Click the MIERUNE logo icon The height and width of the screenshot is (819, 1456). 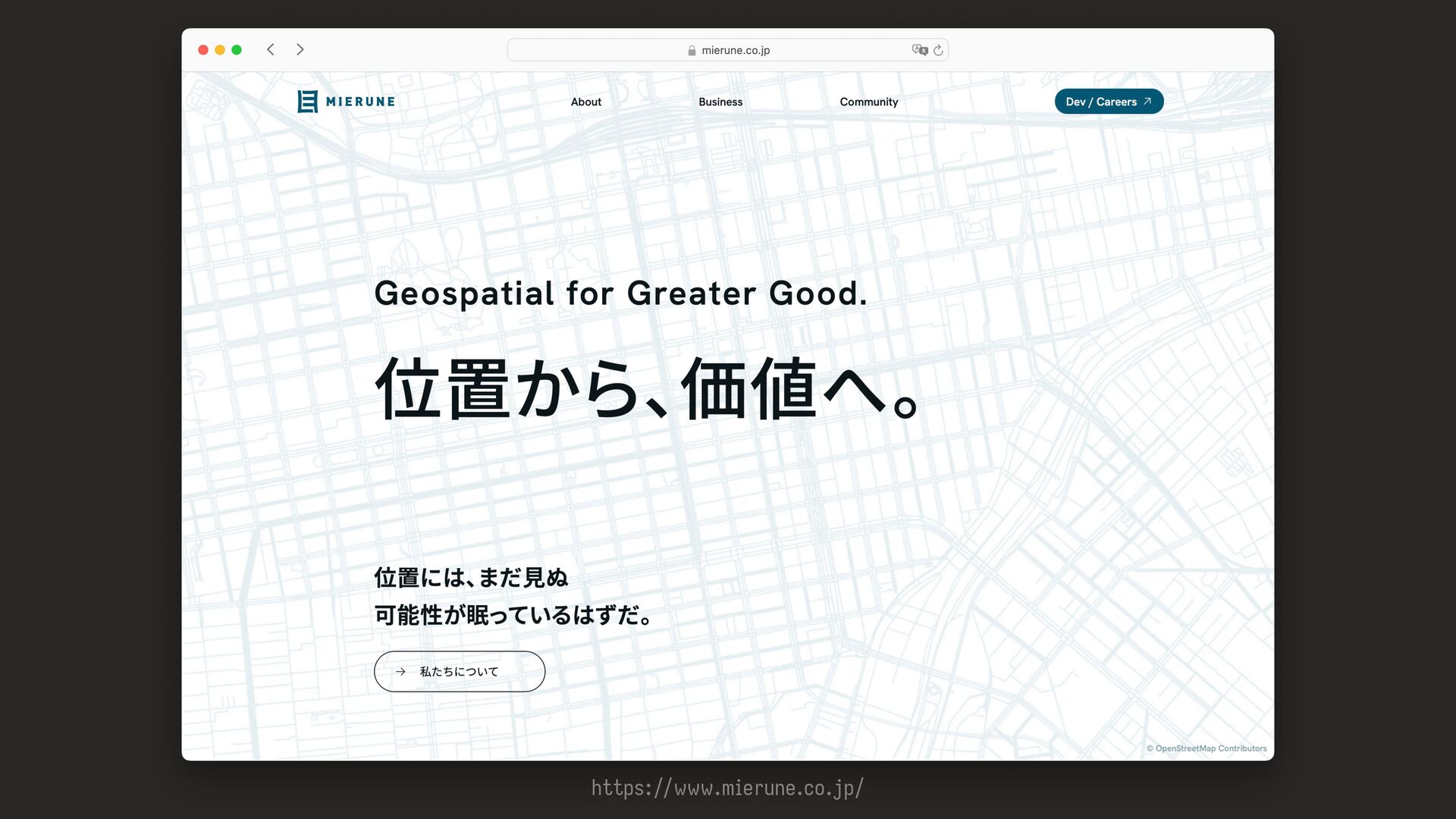point(307,102)
